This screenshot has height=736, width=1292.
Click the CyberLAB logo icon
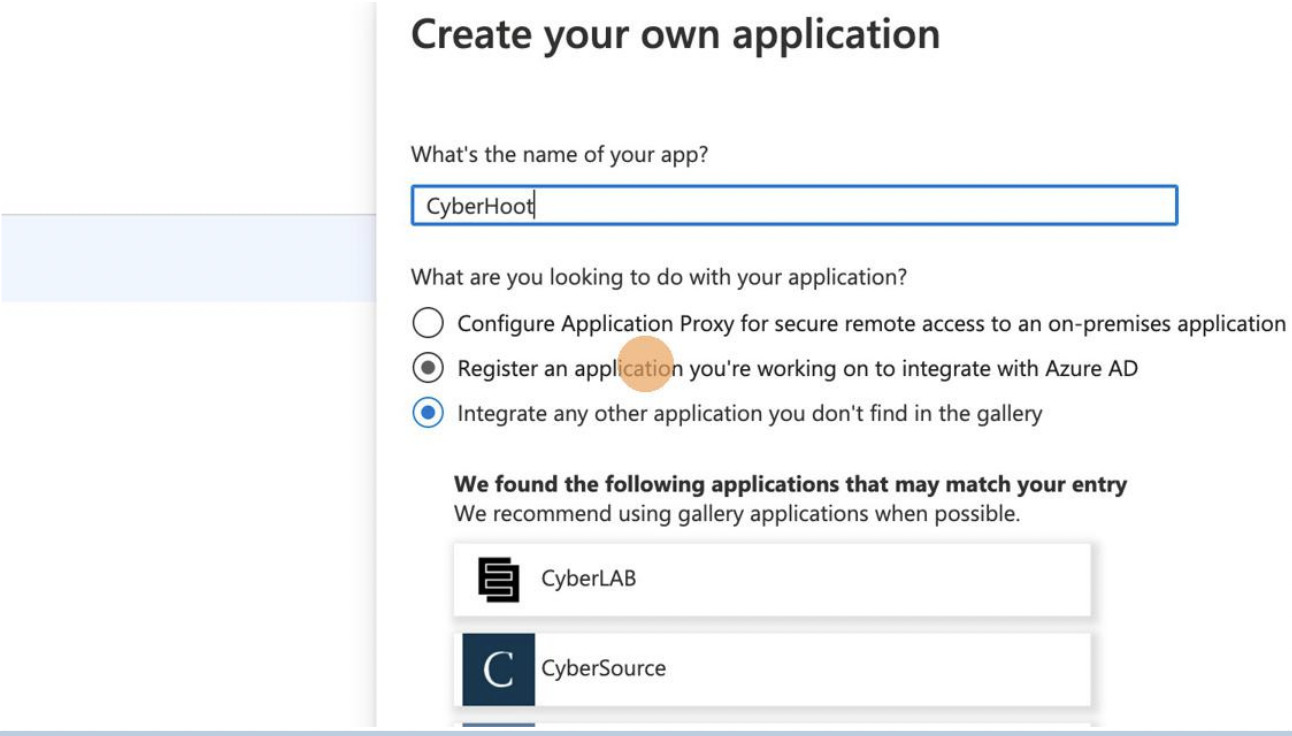pos(499,580)
